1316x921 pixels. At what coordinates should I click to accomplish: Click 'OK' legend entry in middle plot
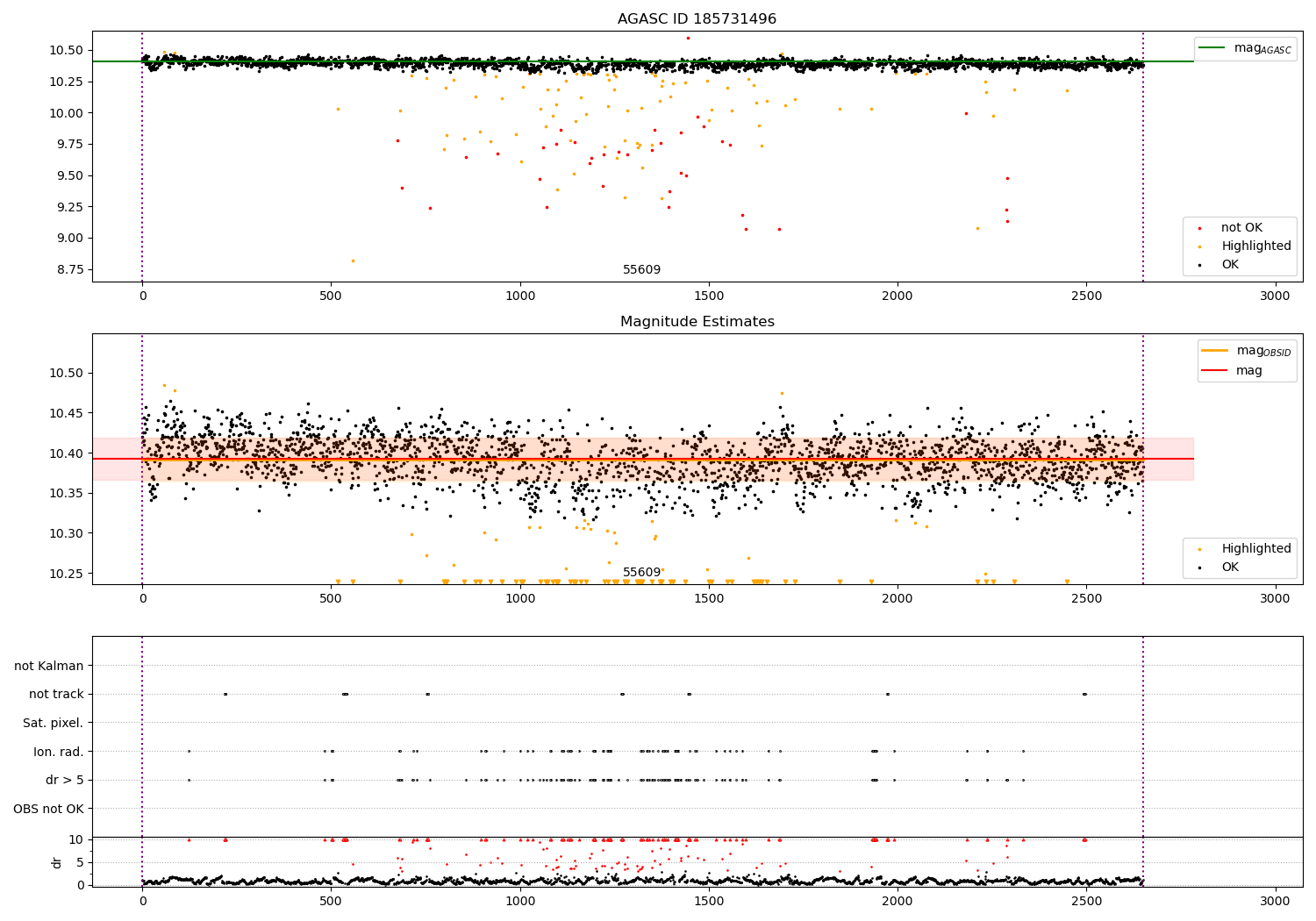coord(1230,568)
